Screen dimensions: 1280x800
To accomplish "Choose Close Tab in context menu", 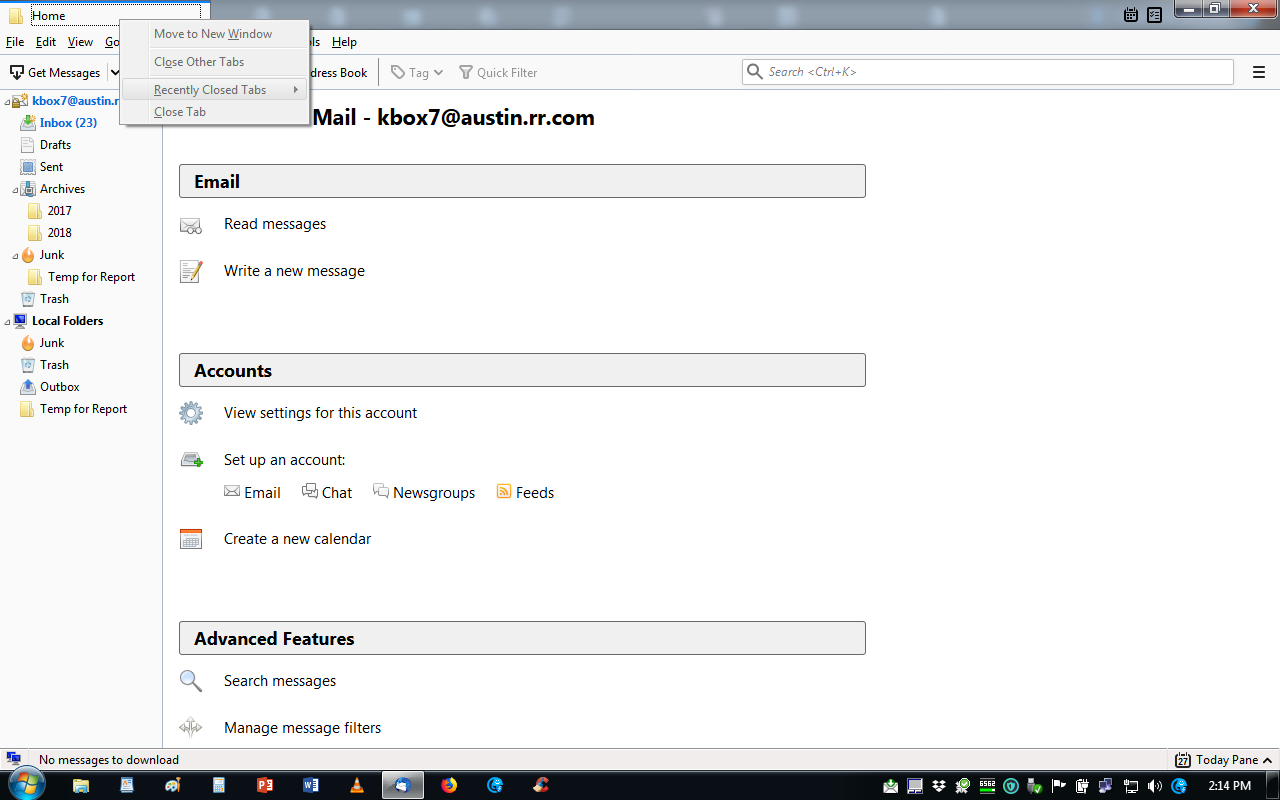I will pyautogui.click(x=215, y=112).
